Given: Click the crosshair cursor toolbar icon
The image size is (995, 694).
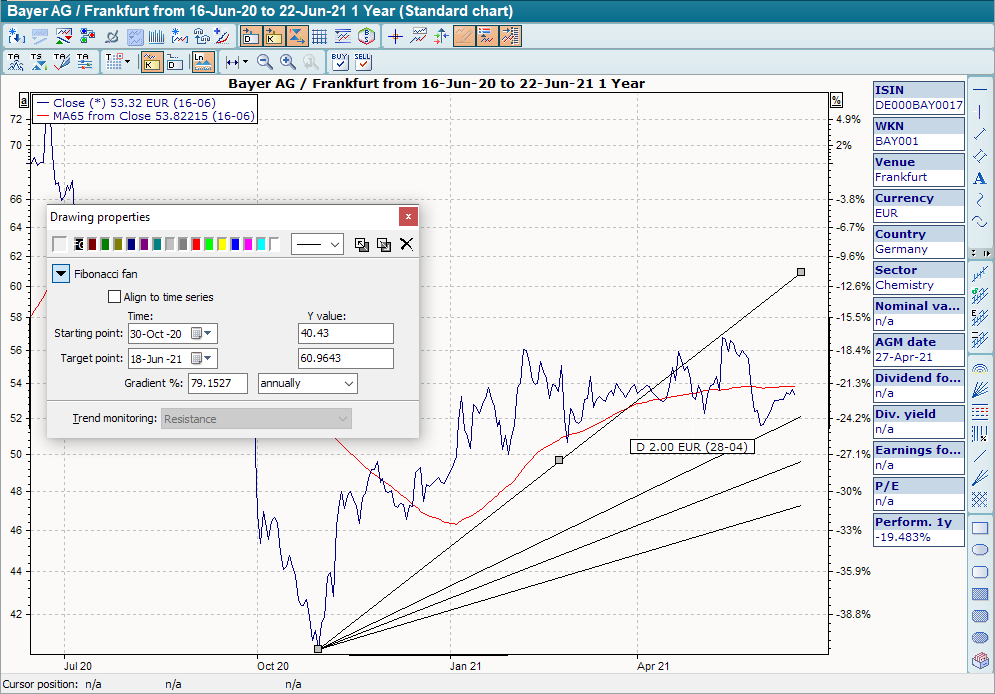Looking at the screenshot, I should (395, 37).
